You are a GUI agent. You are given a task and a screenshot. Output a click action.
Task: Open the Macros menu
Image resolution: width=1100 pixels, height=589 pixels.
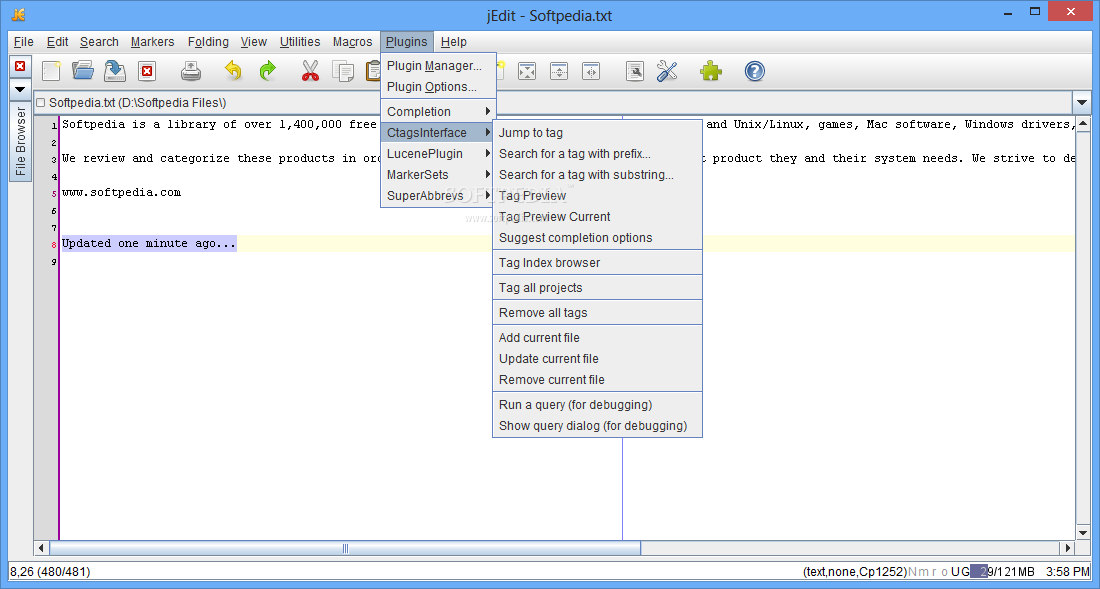click(x=352, y=42)
